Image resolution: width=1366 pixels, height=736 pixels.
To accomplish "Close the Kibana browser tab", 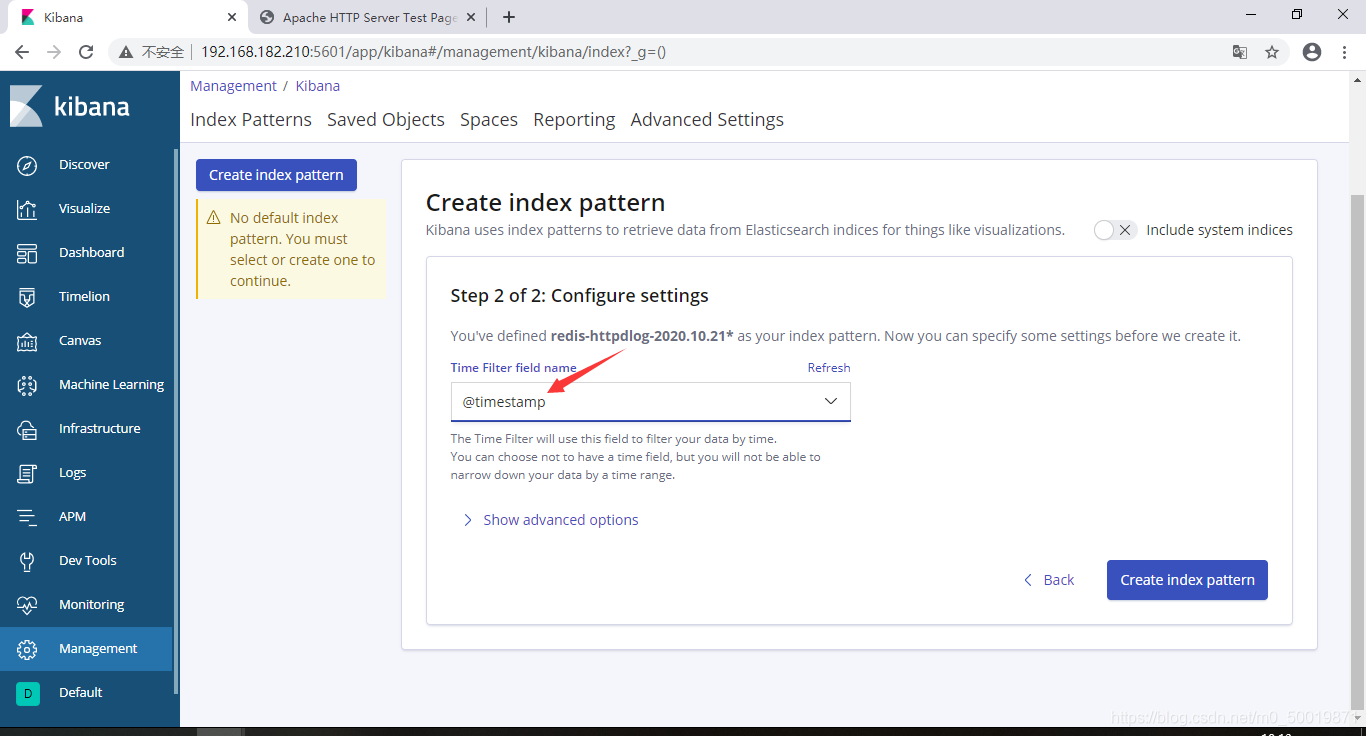I will click(232, 17).
